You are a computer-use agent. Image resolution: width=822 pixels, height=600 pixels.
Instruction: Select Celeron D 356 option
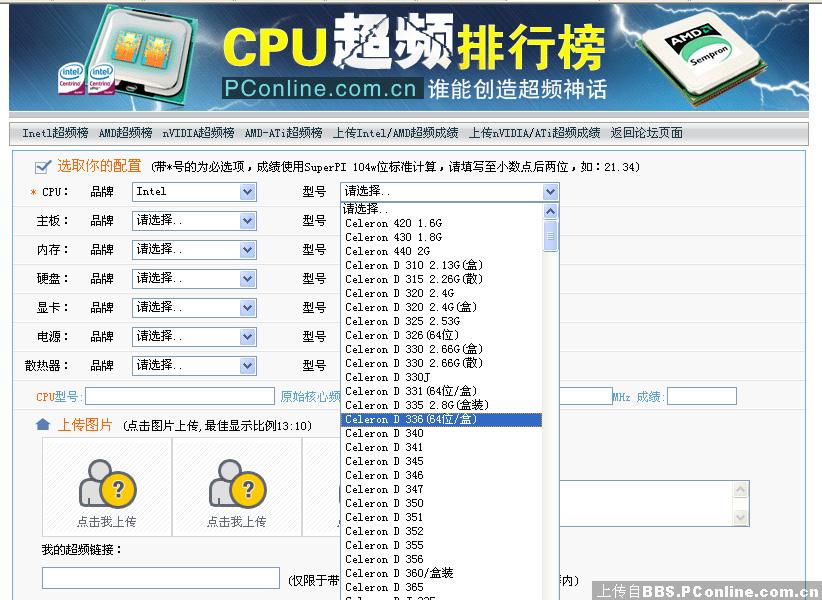tap(441, 560)
